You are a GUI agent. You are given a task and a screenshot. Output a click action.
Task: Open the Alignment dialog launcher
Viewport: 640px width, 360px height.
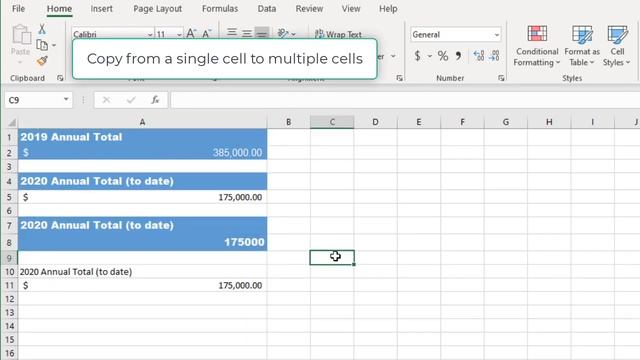pos(399,78)
